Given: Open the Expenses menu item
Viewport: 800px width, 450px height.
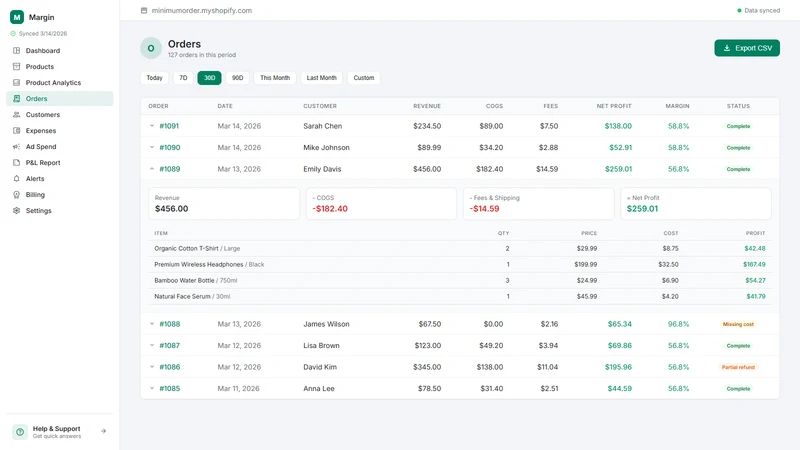Looking at the screenshot, I should pyautogui.click(x=41, y=131).
